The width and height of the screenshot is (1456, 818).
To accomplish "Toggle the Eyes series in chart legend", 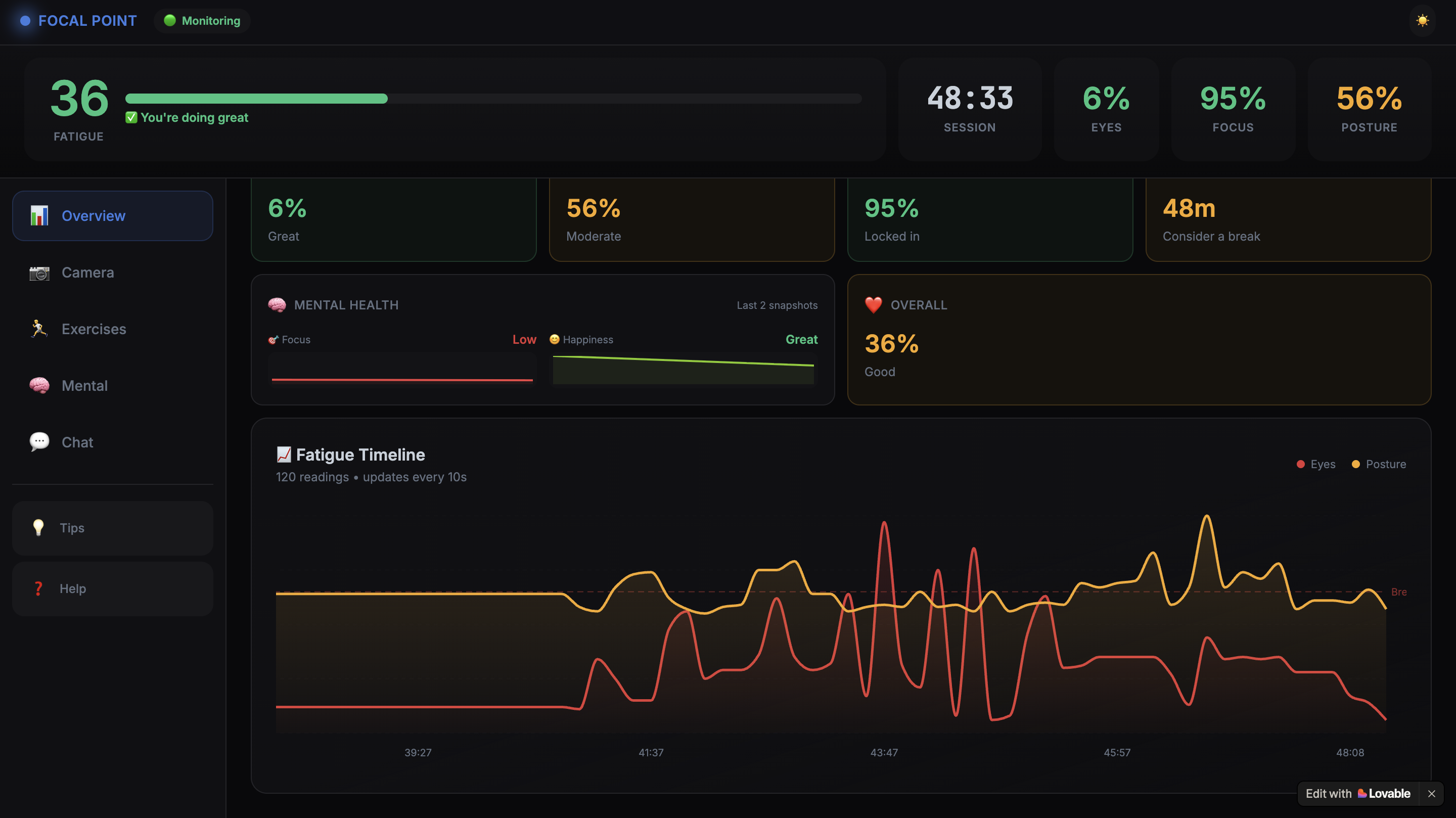I will click(x=1316, y=464).
